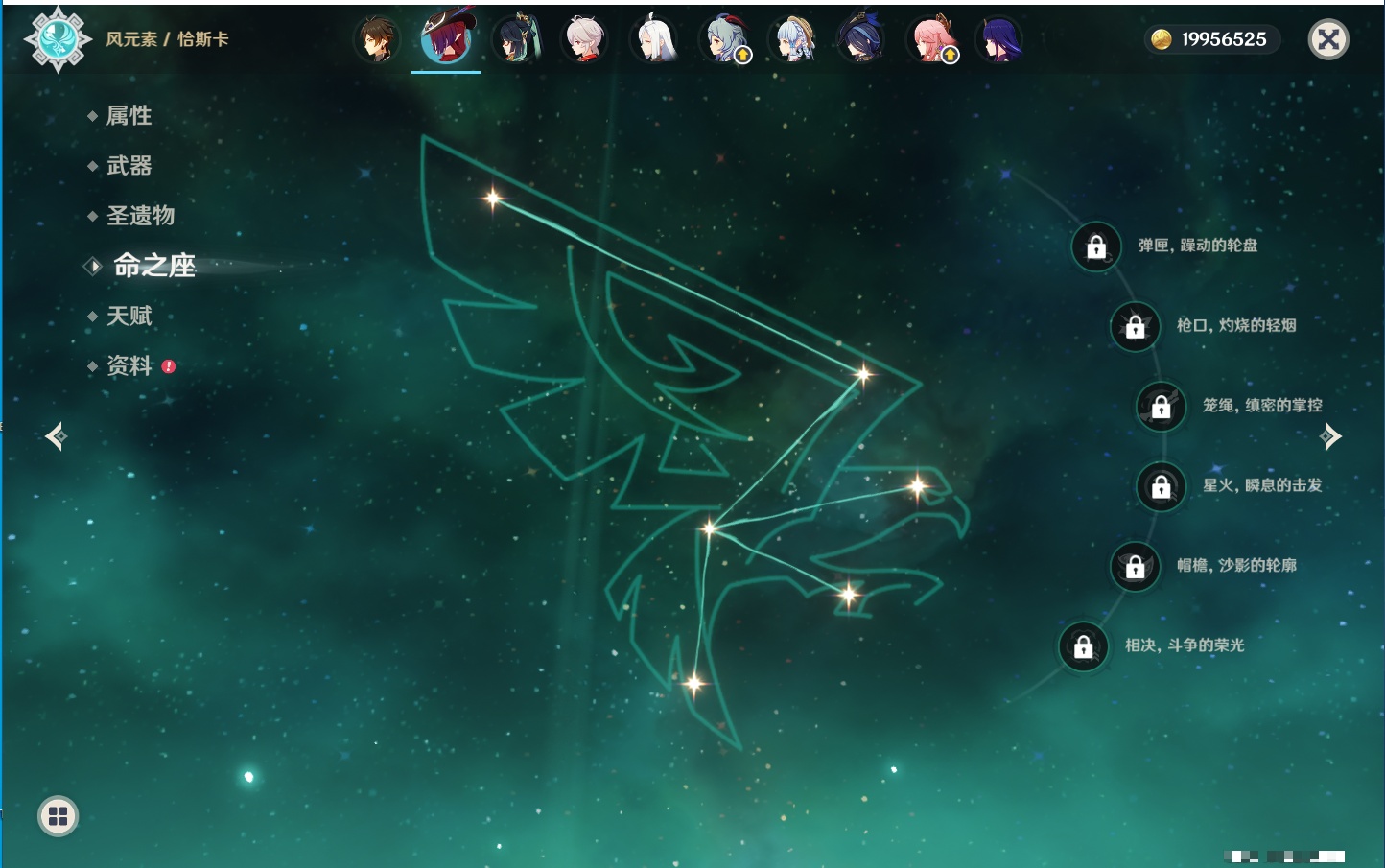Viewport: 1385px width, 868px height.
Task: Click the lock icon for 笼绳，缜密的掌控
Action: pos(1162,407)
